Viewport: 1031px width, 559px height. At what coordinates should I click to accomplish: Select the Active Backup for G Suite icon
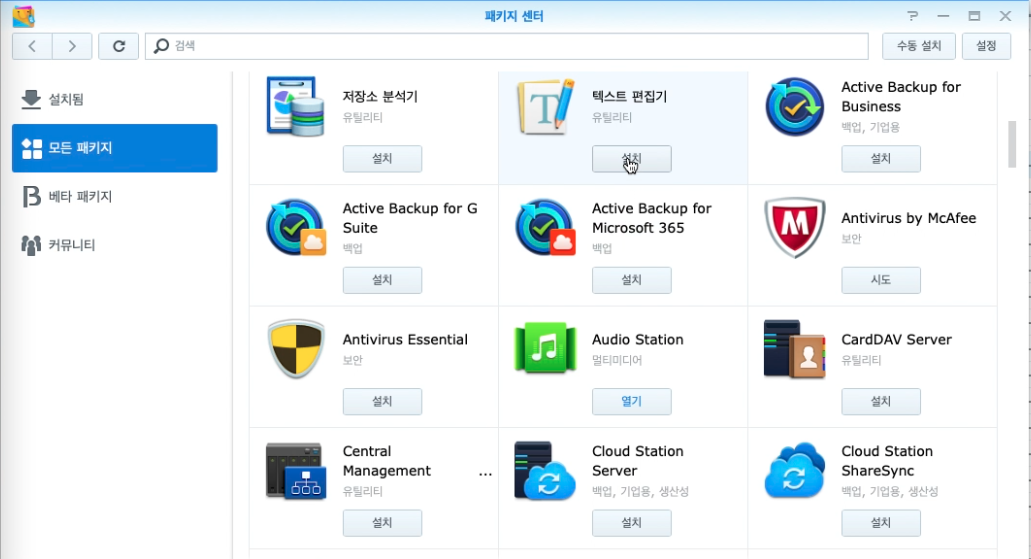point(295,228)
